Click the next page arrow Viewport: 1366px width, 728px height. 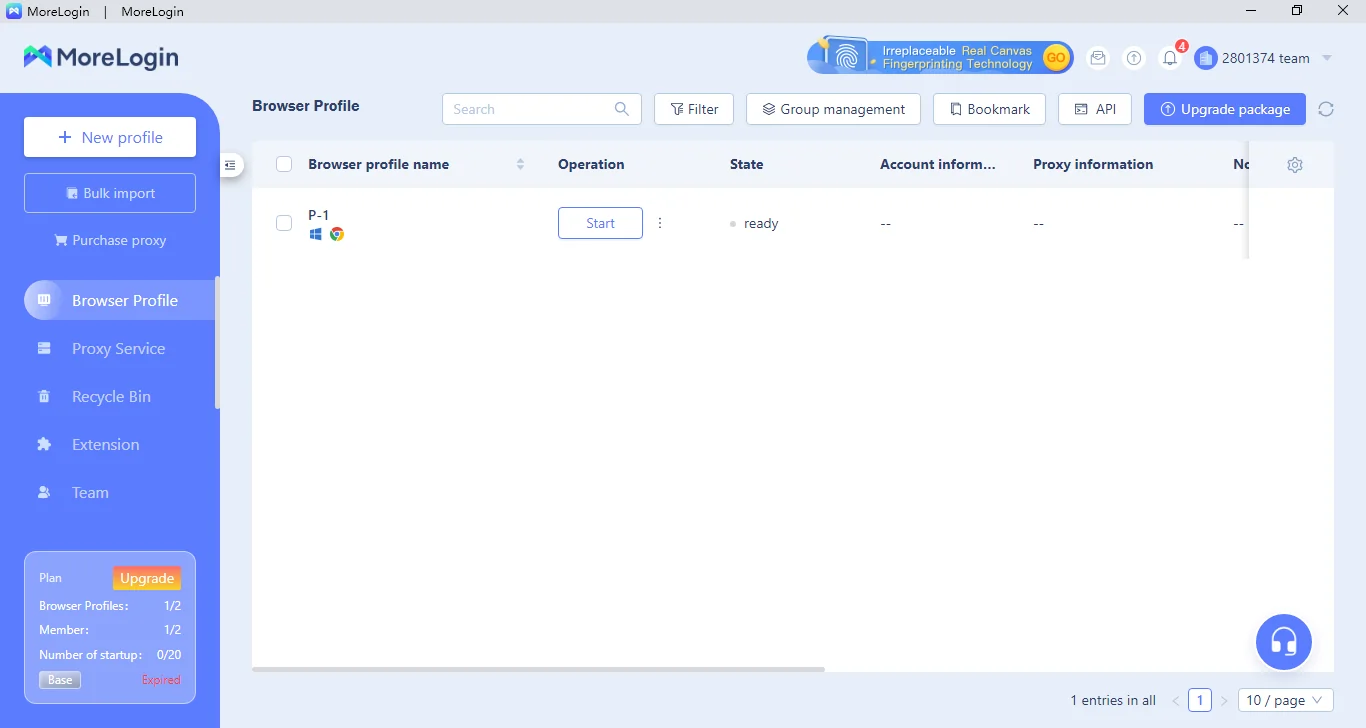tap(1224, 700)
